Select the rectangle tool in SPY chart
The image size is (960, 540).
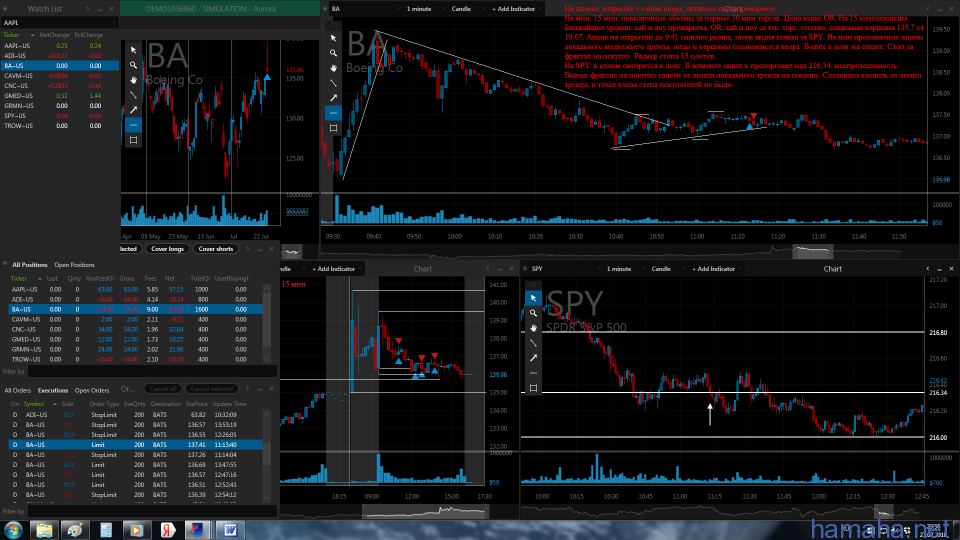533,388
